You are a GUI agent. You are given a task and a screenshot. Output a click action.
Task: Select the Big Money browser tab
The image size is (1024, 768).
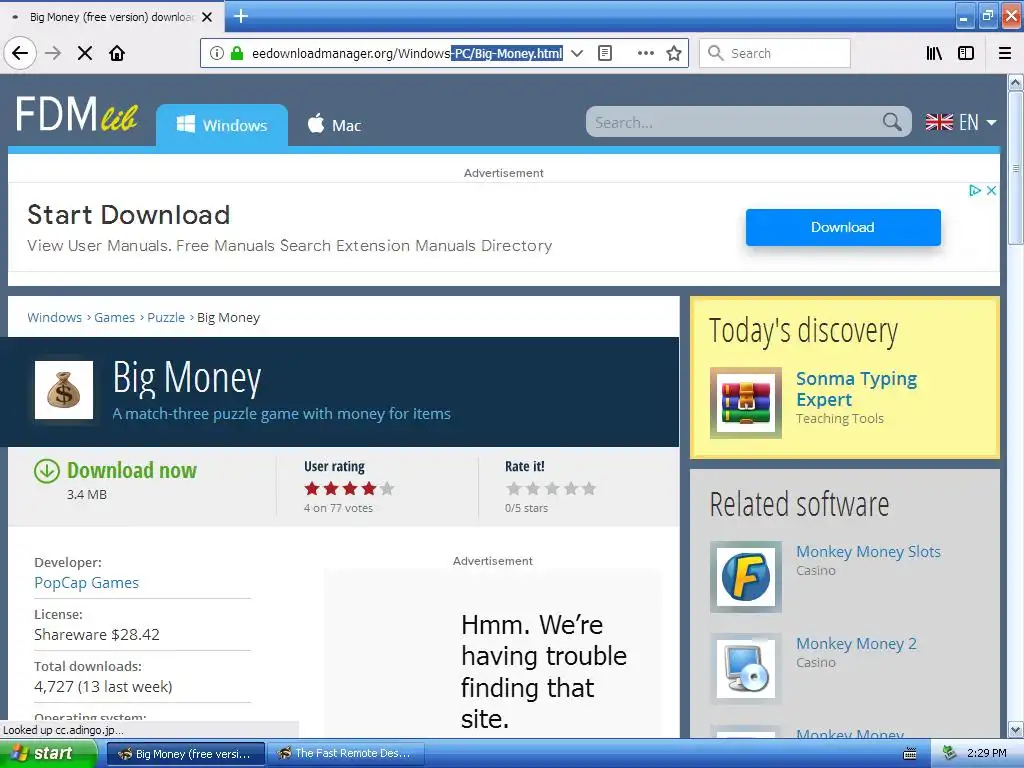point(112,17)
